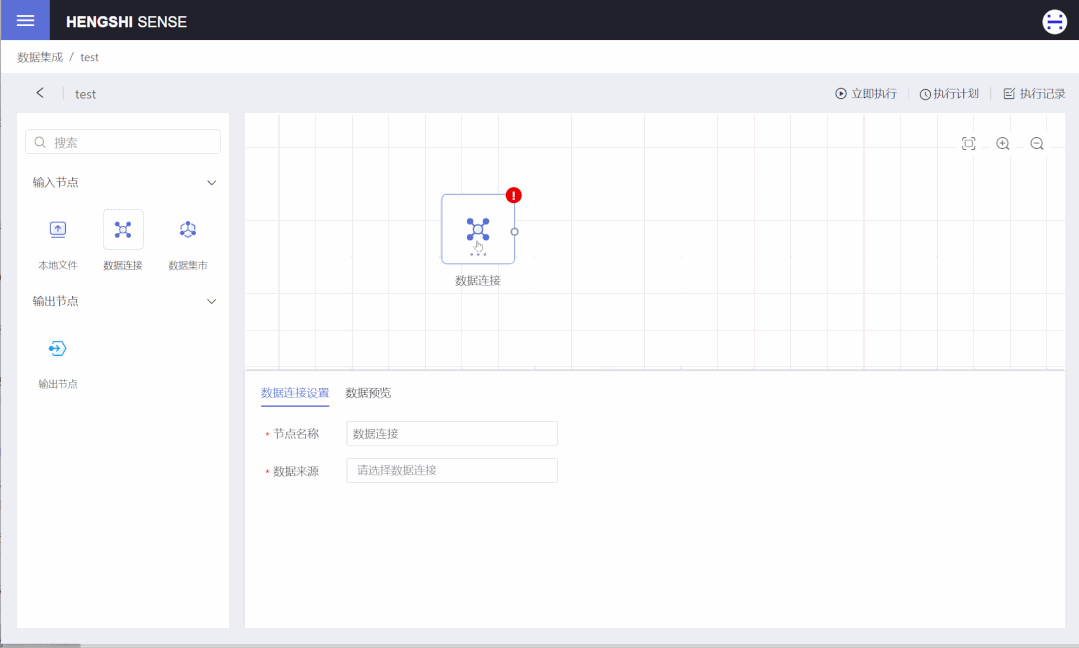The height and width of the screenshot is (648, 1079).
Task: Collapse the 输出节点 section
Action: (211, 301)
